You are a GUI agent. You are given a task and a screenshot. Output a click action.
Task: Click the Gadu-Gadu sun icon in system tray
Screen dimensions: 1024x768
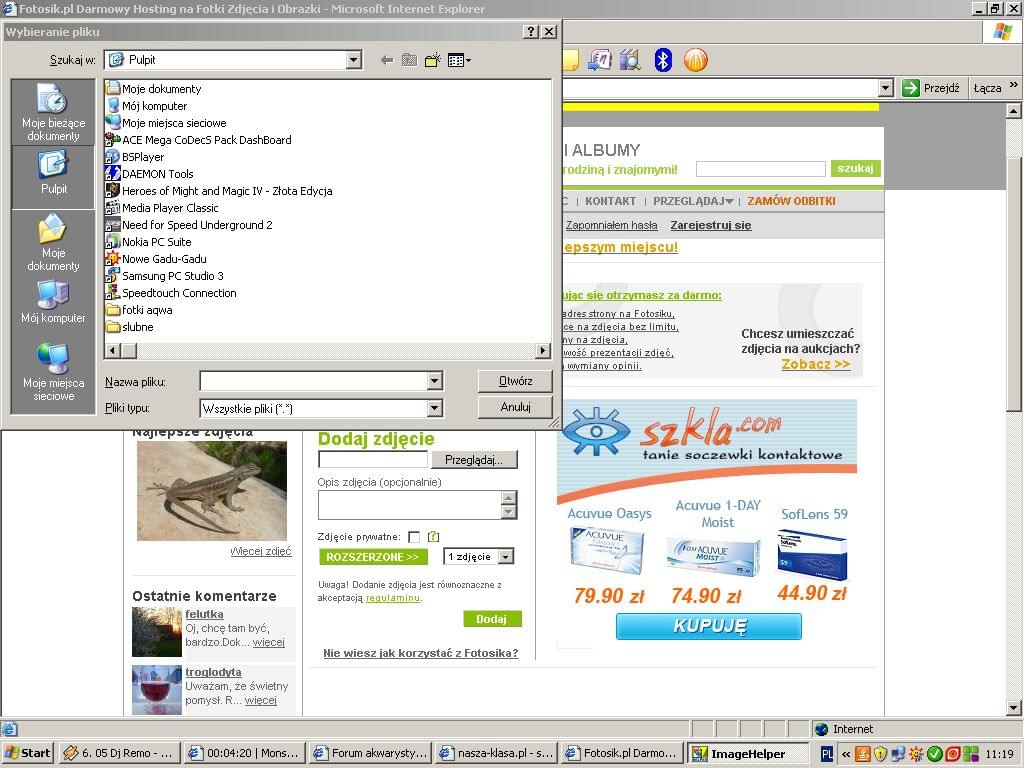916,754
